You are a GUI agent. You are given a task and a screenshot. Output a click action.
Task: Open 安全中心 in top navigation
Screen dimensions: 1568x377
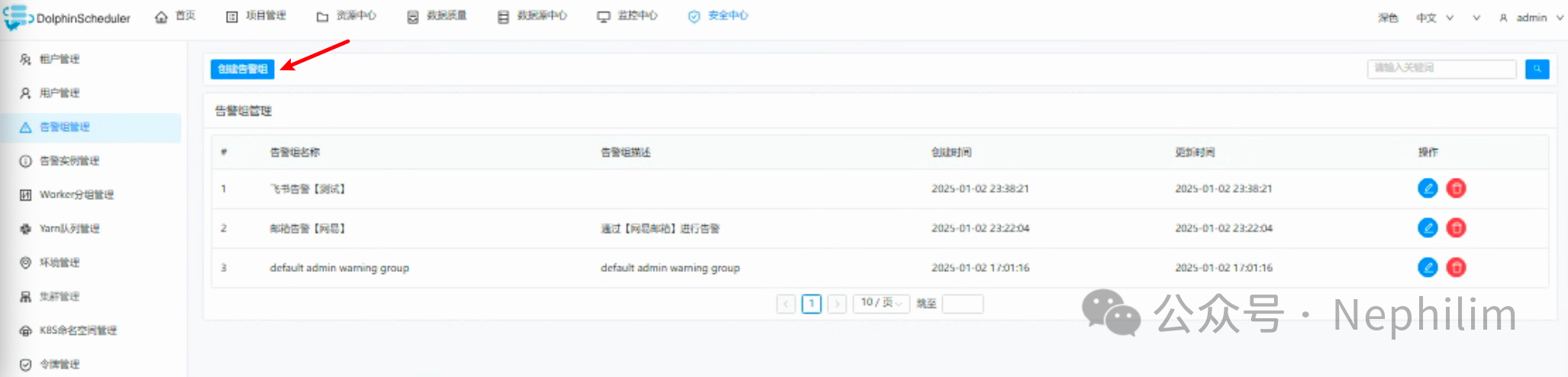(x=718, y=16)
